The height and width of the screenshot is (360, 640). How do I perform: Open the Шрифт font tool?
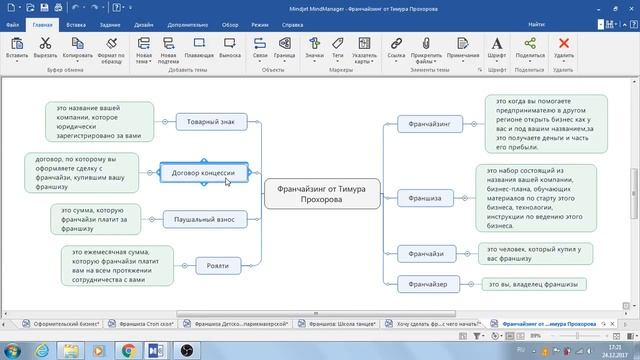[x=497, y=43]
